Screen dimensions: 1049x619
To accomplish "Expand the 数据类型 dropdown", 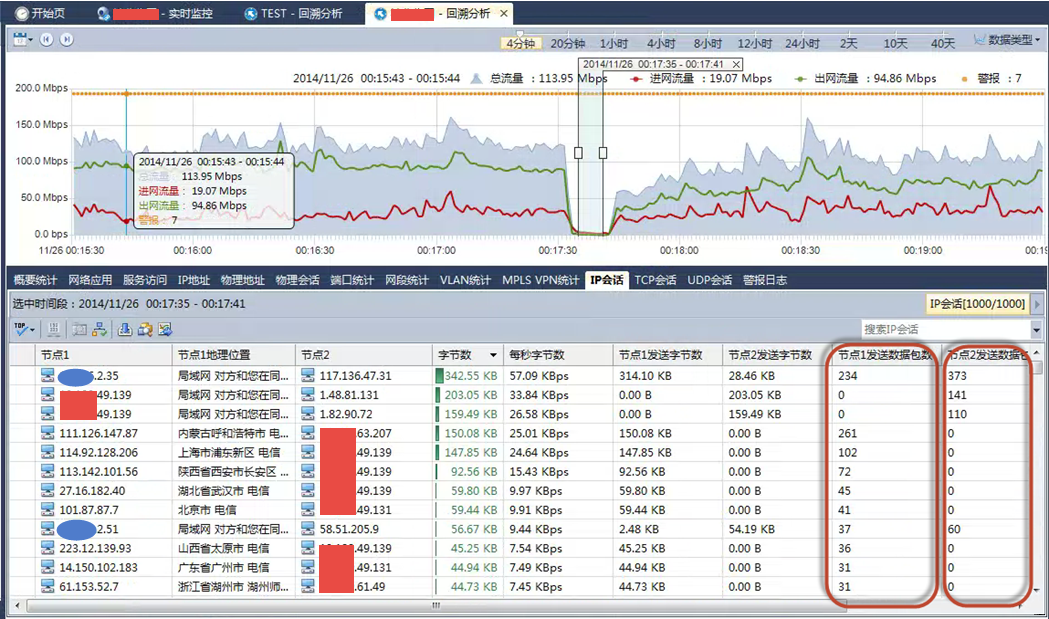I will 1006,40.
